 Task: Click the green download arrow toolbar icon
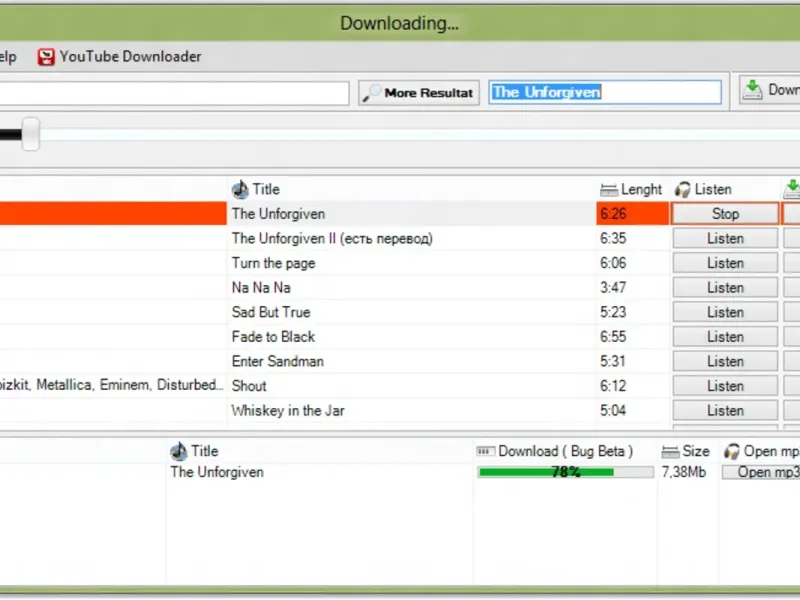[x=752, y=90]
